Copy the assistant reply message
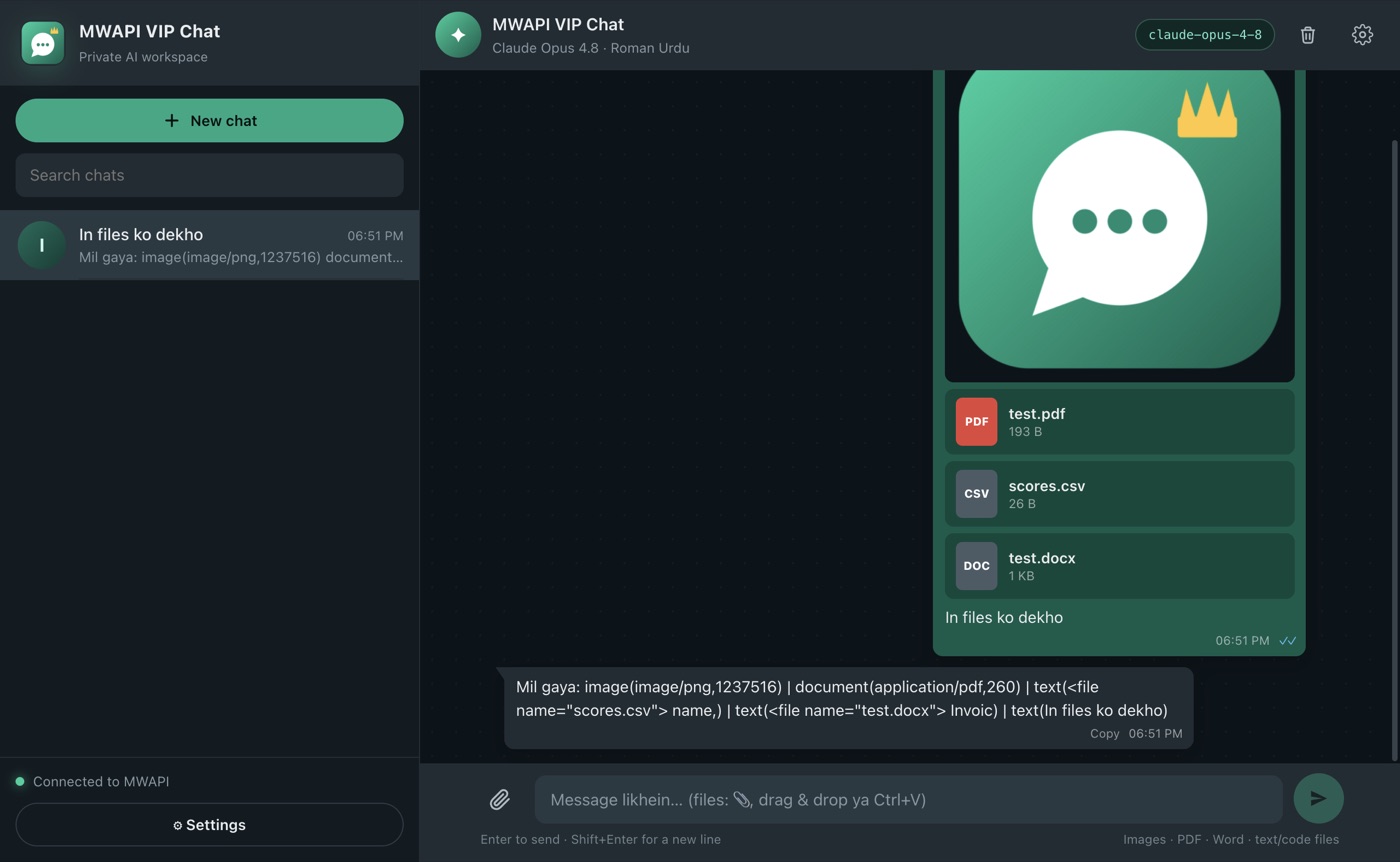Screen dimensions: 1400x862 coord(1104,734)
